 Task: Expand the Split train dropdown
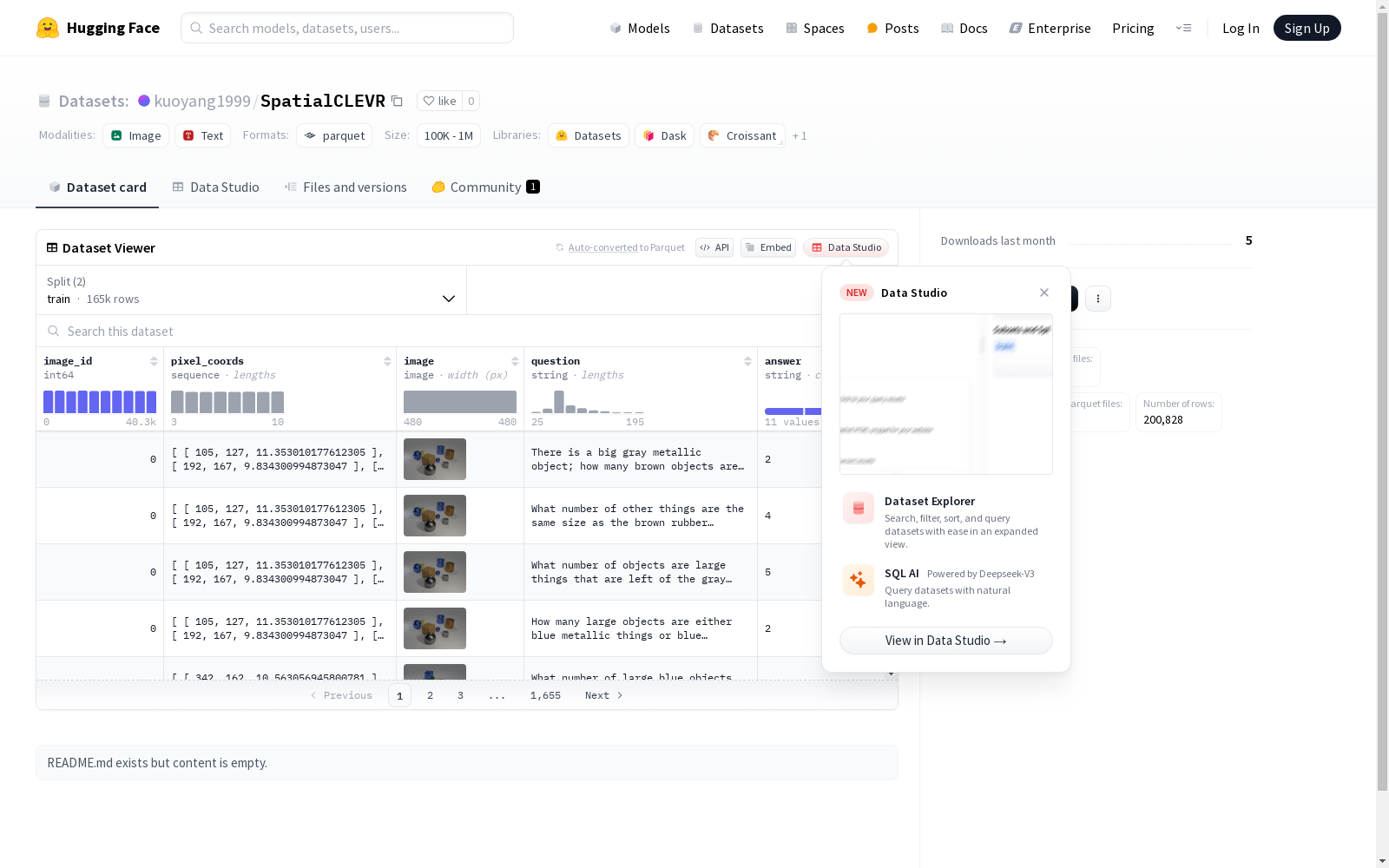[x=252, y=290]
